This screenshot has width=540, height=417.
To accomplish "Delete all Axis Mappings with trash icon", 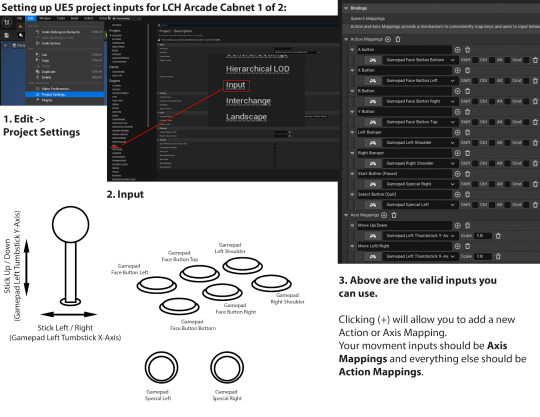I will tap(394, 215).
